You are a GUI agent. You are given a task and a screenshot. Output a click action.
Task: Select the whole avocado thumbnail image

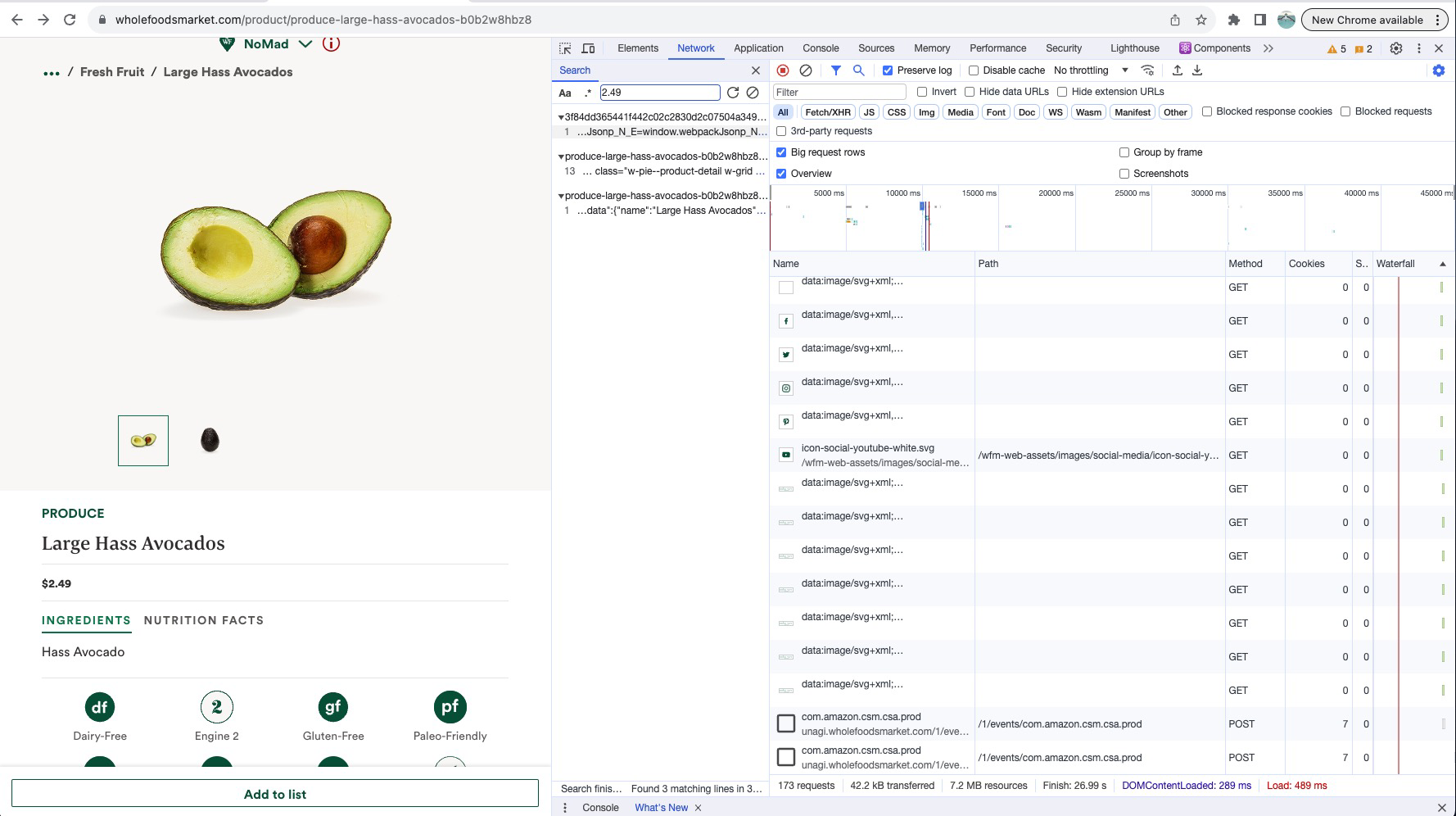click(210, 441)
